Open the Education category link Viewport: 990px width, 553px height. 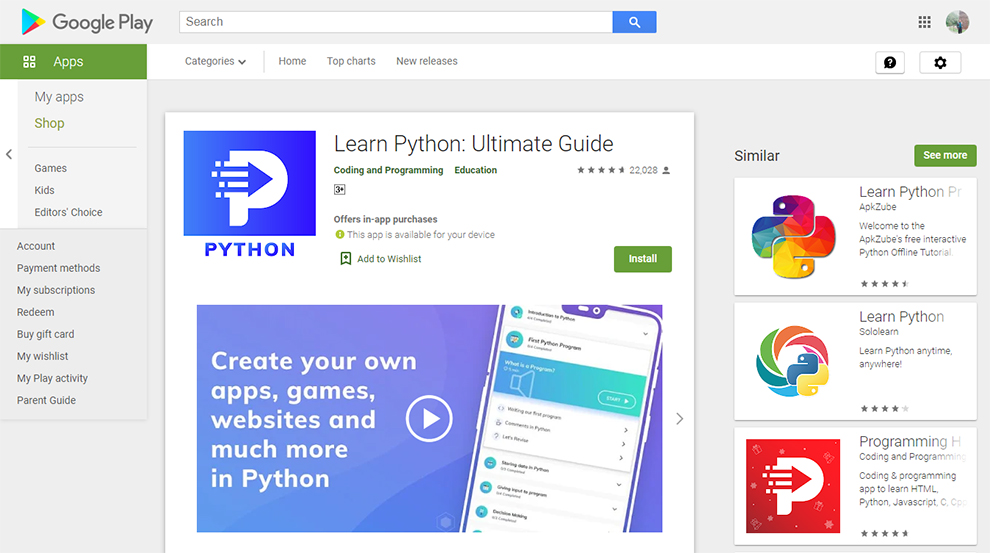coord(475,170)
